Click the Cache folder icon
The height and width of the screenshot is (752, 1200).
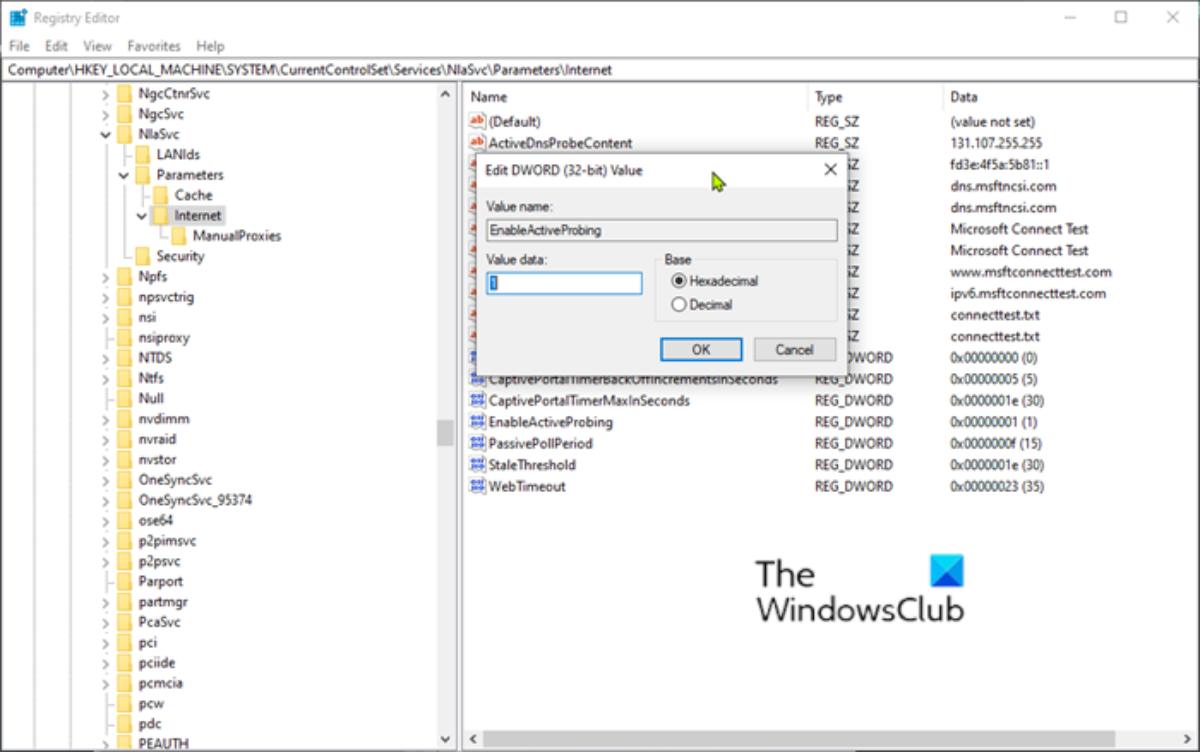click(x=160, y=195)
